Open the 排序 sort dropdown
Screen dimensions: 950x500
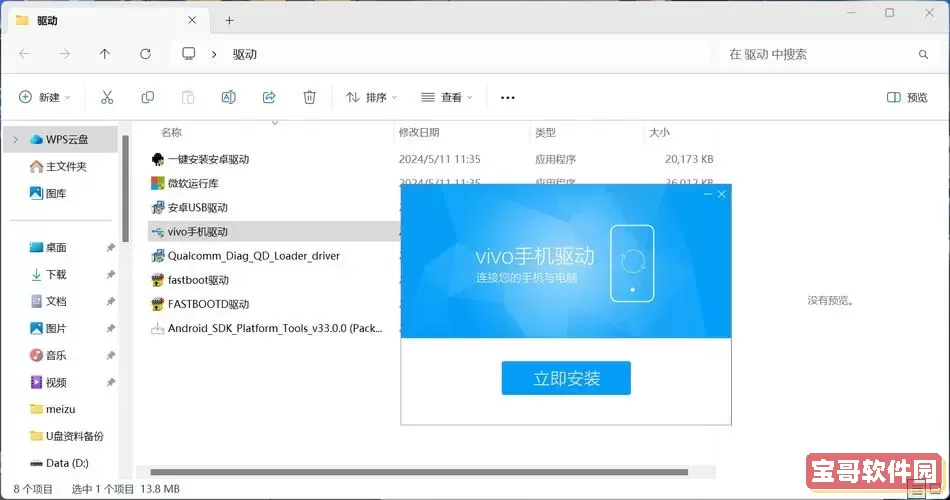(x=371, y=97)
